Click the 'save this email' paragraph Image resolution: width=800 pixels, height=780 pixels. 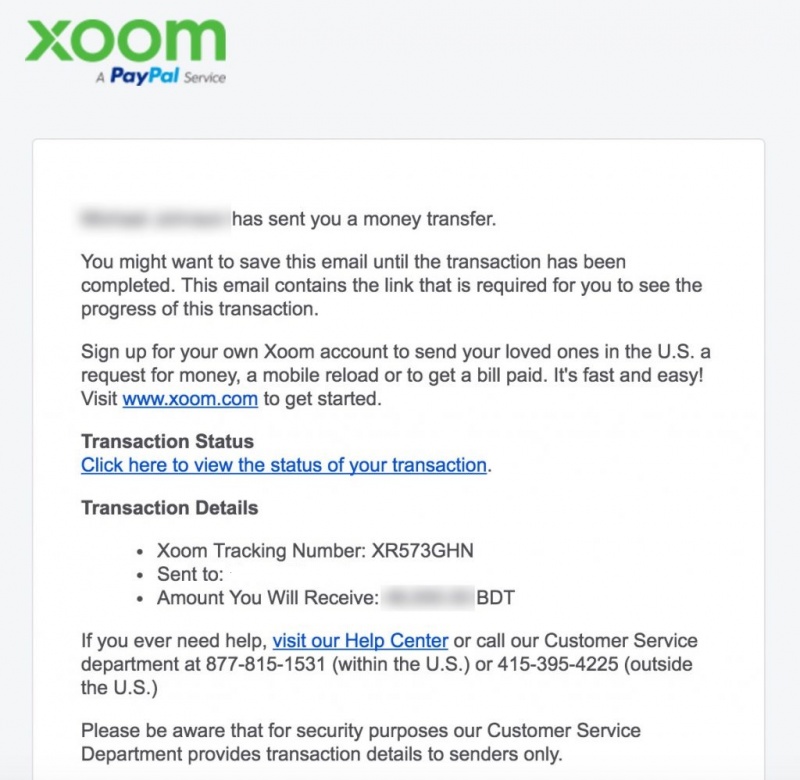[391, 285]
